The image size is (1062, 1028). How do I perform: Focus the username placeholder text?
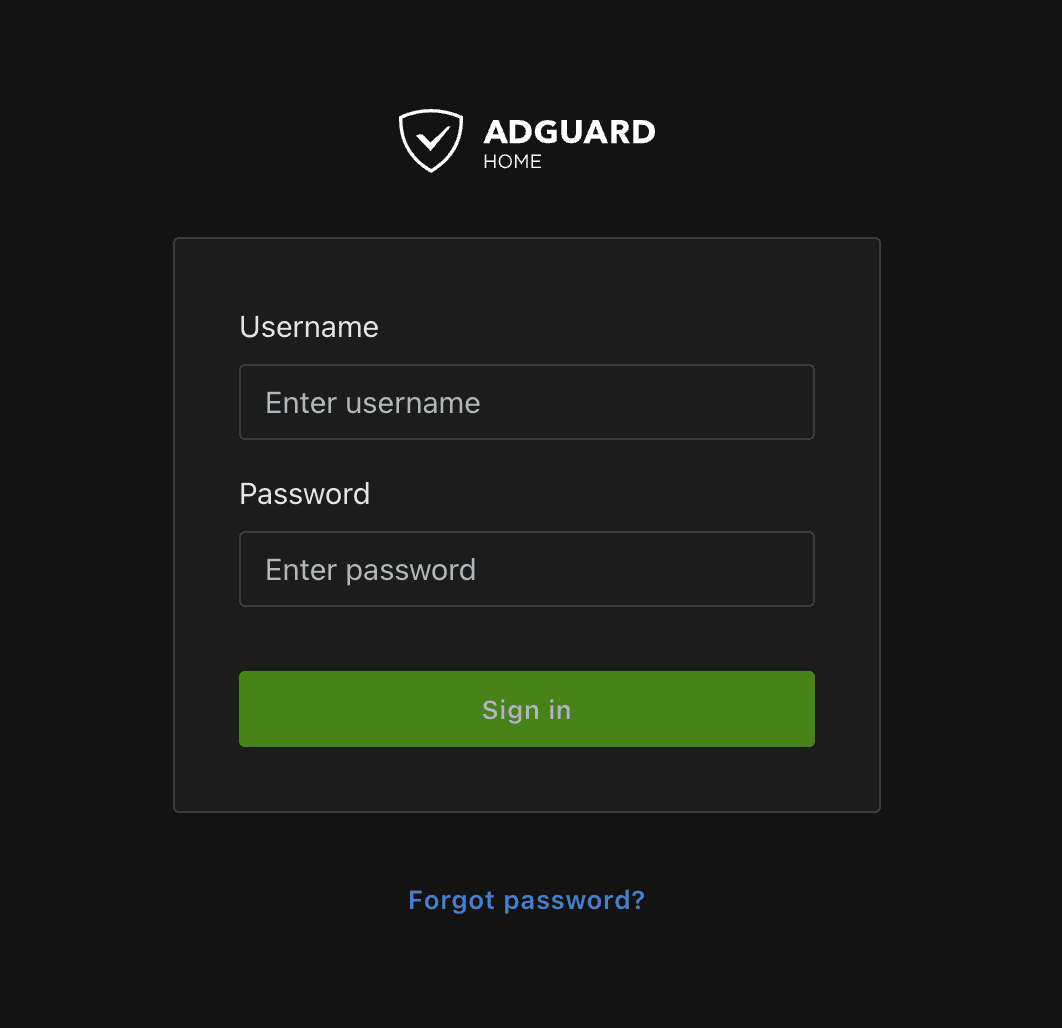click(372, 401)
